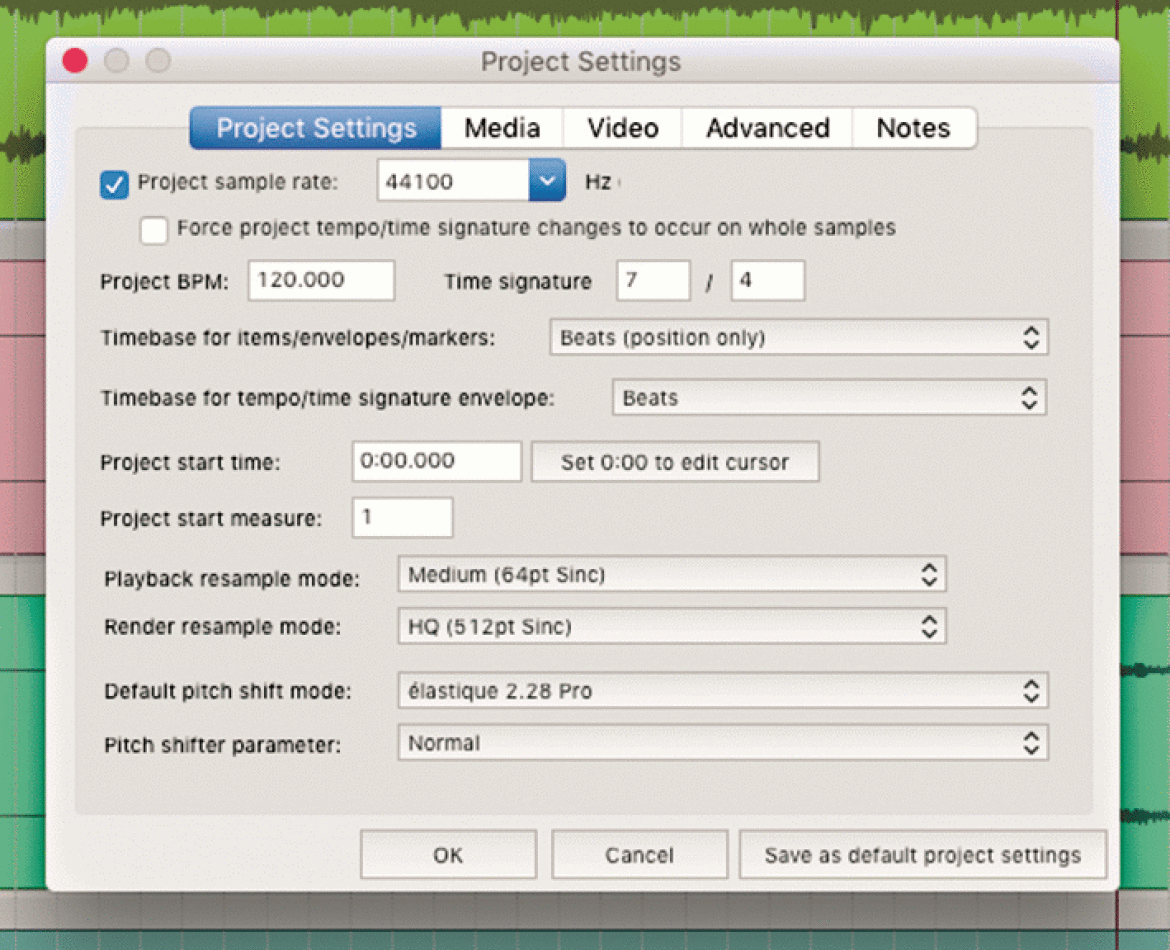The width and height of the screenshot is (1170, 950).
Task: Go to the Notes tab
Action: (x=913, y=128)
